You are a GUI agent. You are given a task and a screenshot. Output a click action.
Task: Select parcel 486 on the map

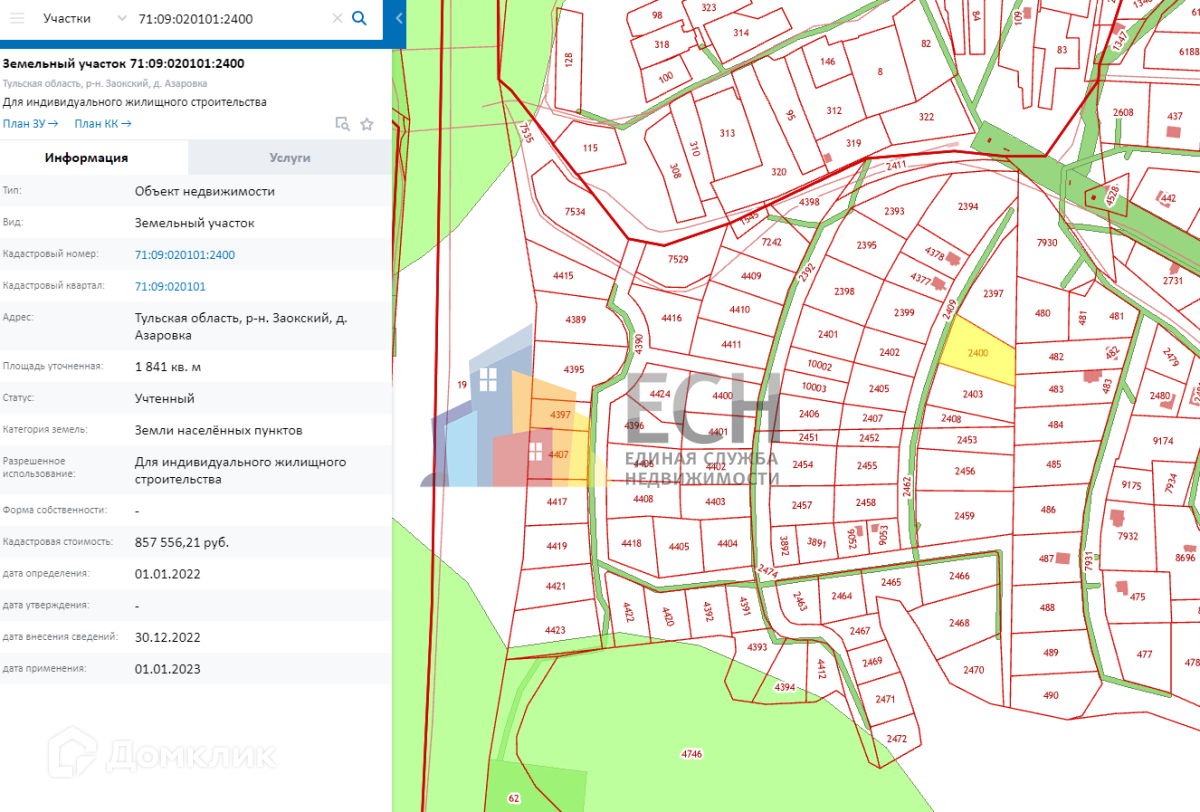tap(1048, 510)
